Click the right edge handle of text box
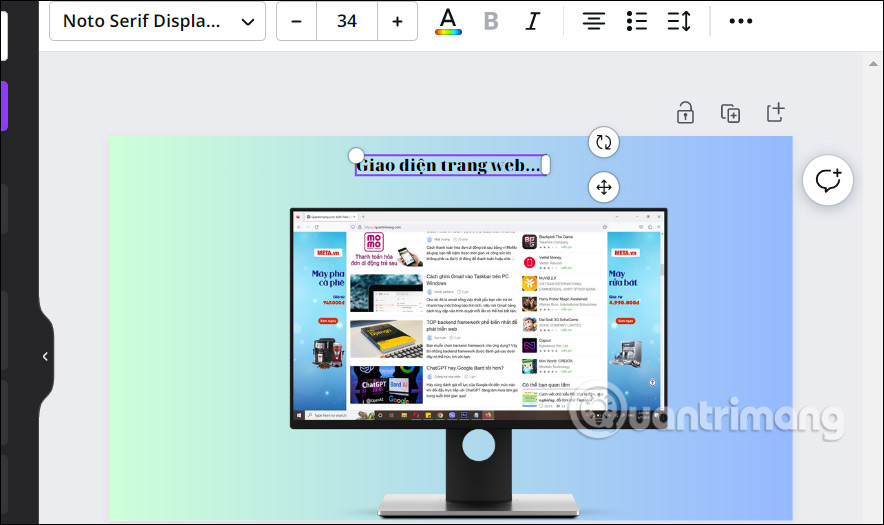Image resolution: width=884 pixels, height=525 pixels. tap(546, 165)
